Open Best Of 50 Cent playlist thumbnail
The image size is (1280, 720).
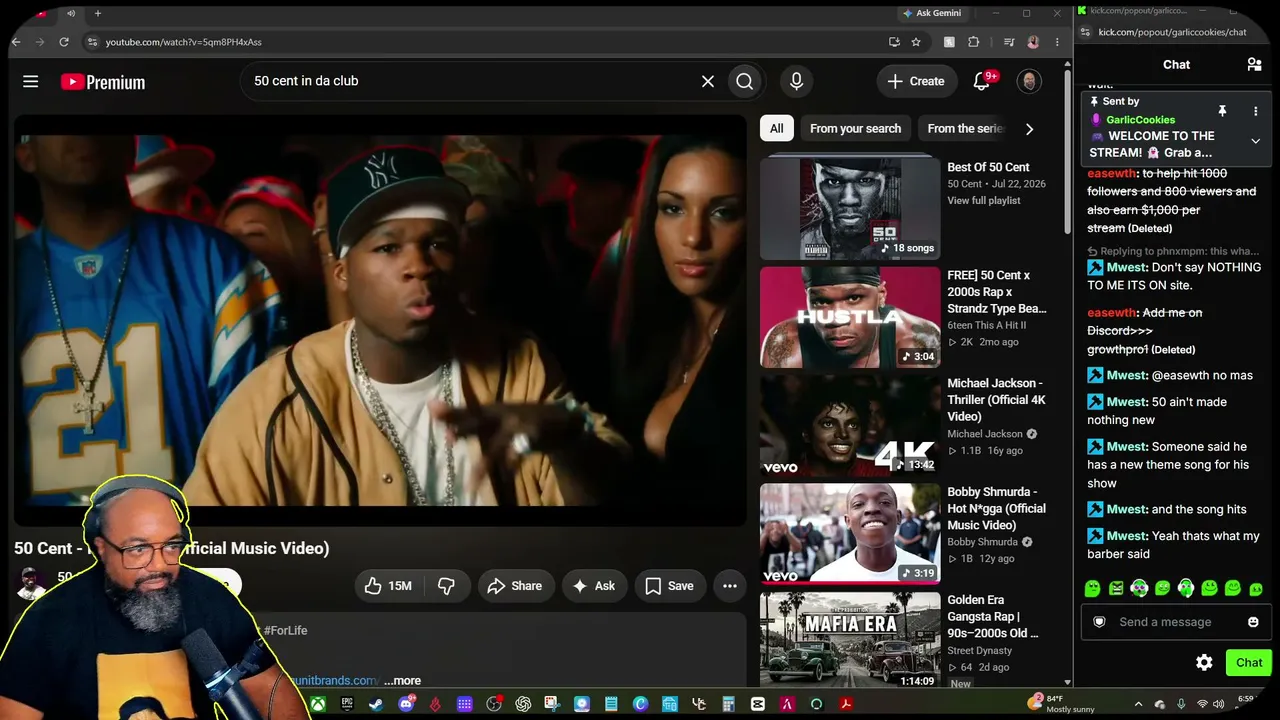(850, 209)
